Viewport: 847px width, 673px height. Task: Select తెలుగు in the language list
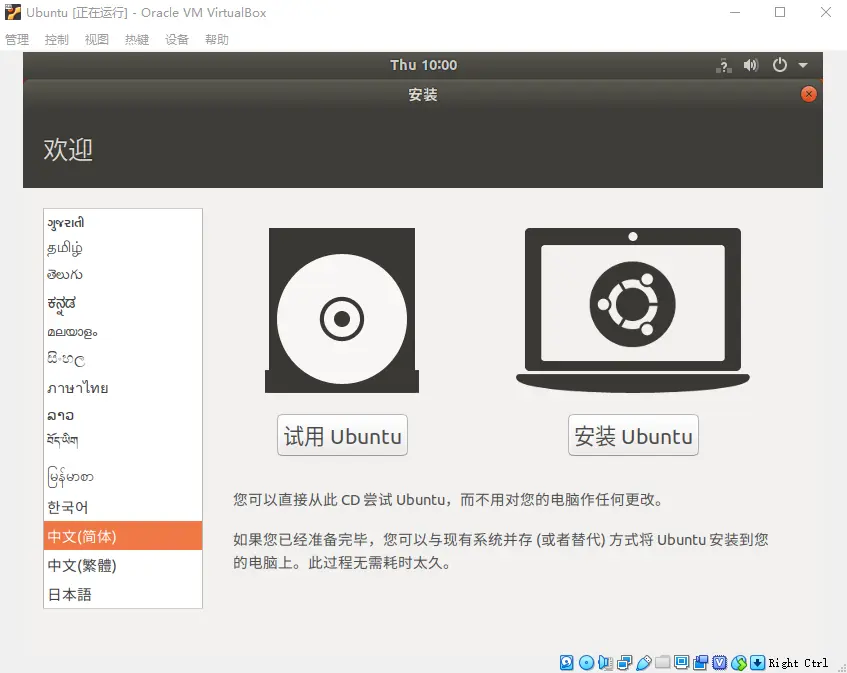pyautogui.click(x=123, y=275)
